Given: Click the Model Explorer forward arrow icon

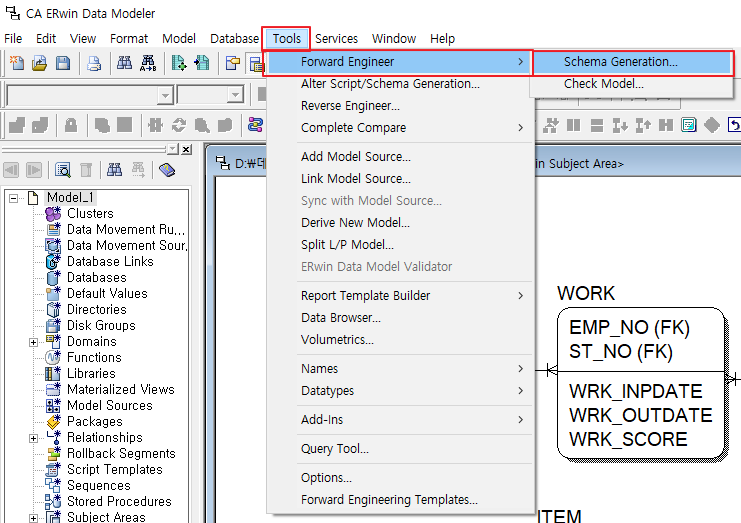Looking at the screenshot, I should 34,170.
